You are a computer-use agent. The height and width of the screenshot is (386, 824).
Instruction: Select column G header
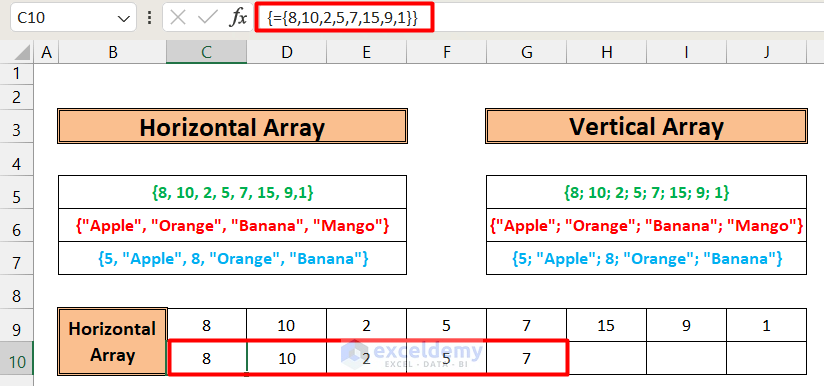tap(527, 52)
